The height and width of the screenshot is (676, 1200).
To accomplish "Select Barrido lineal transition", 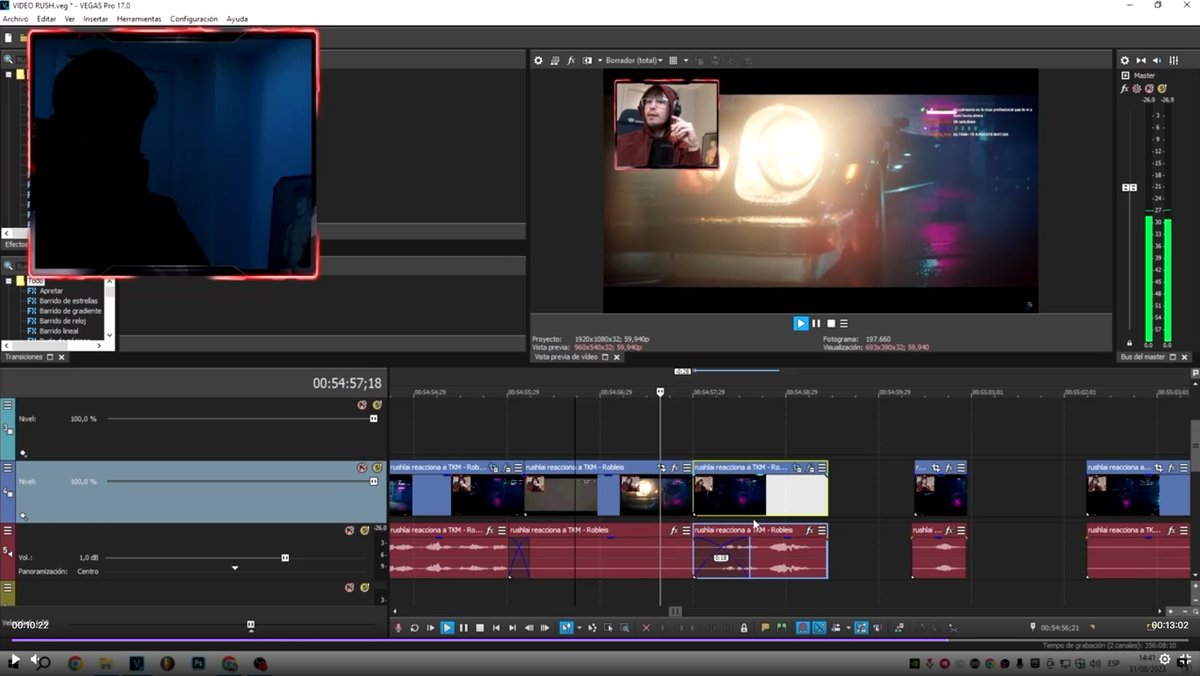I will (58, 331).
